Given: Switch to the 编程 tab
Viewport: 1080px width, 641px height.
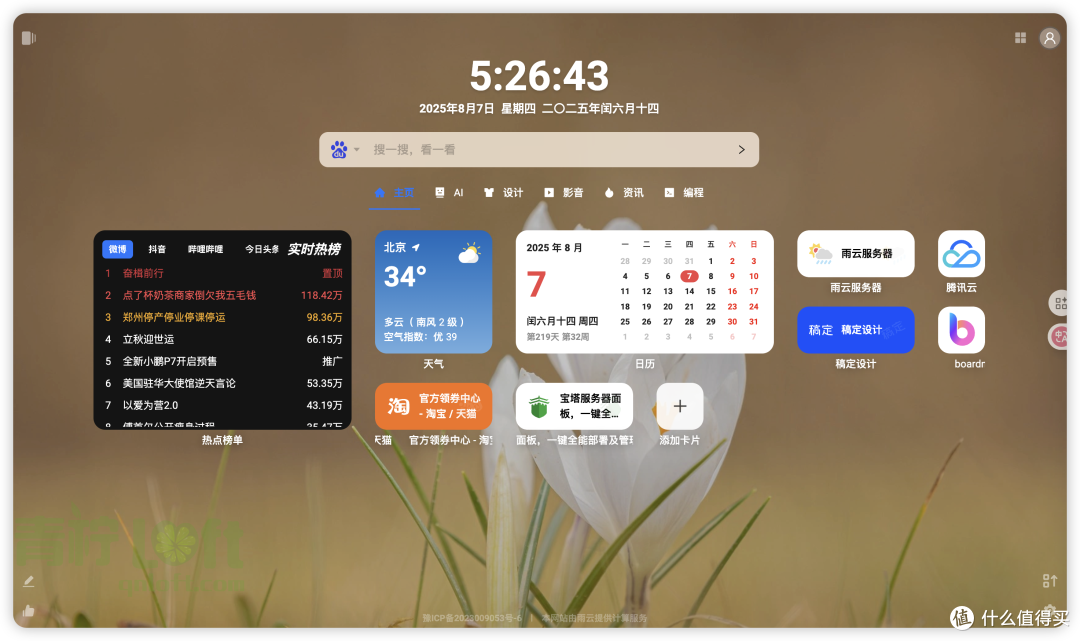Looking at the screenshot, I should [684, 193].
